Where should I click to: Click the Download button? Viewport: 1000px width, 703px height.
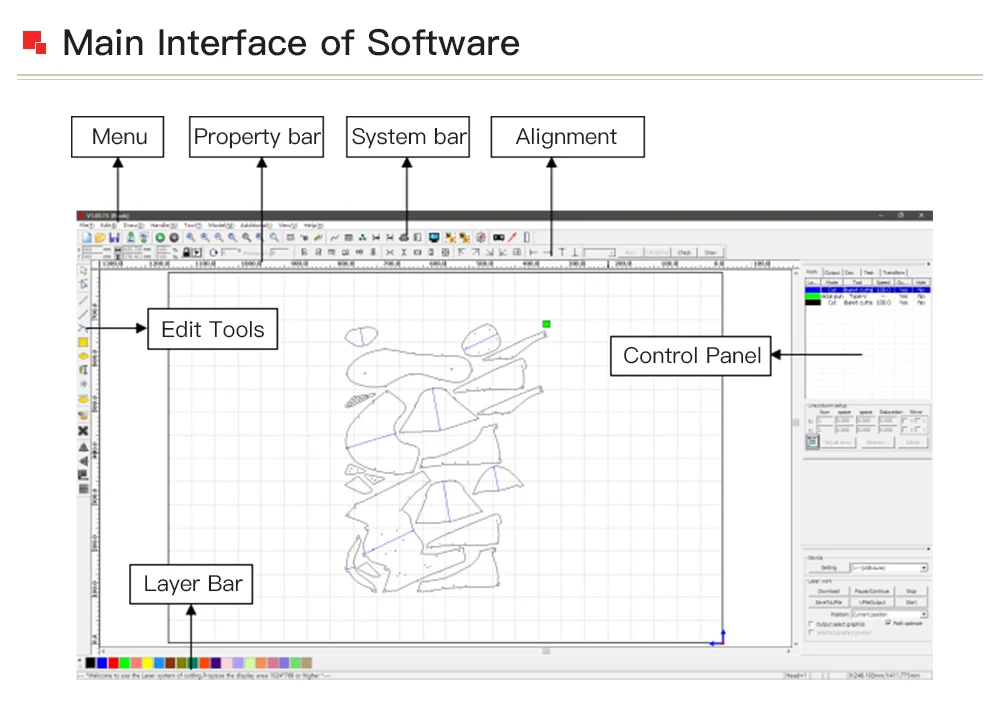coord(828,591)
